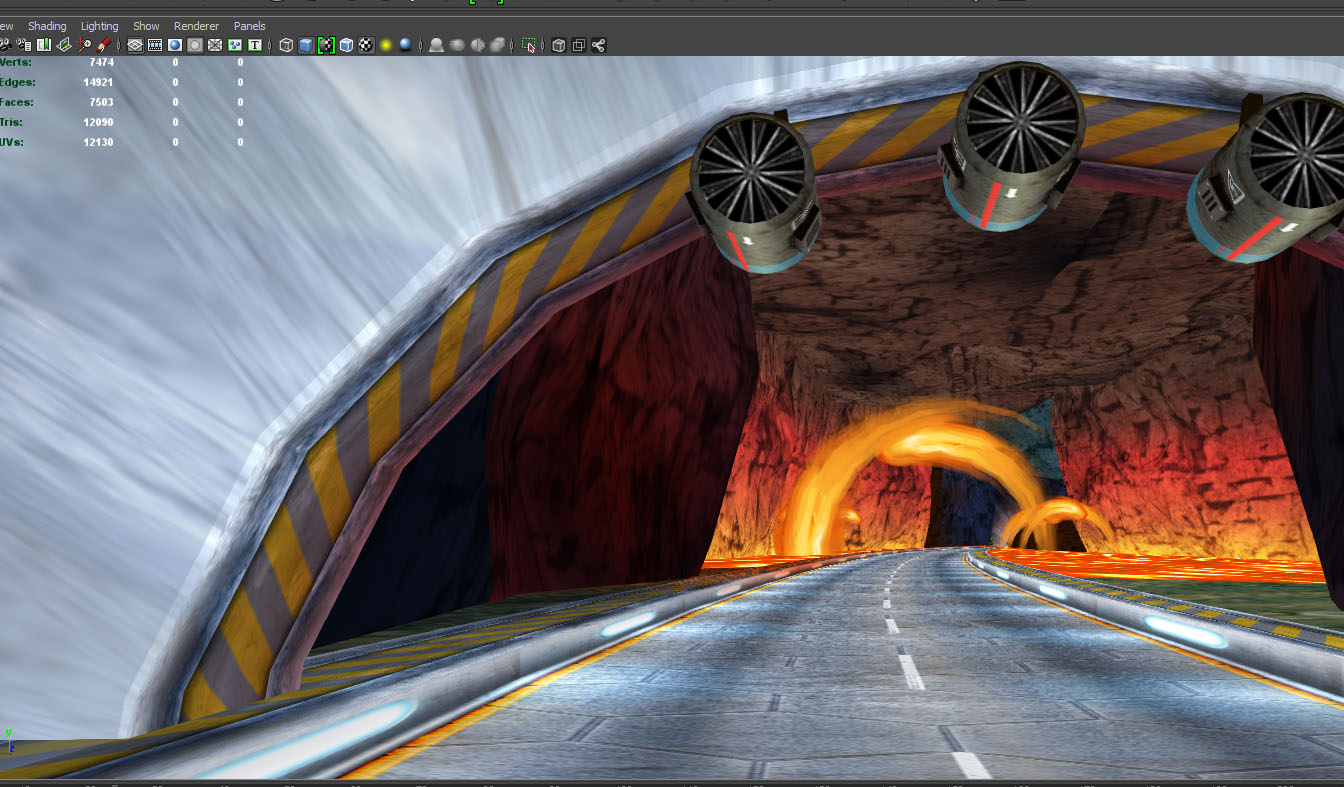Toggle Safe Title overlay T icon
The image size is (1344, 787).
click(255, 45)
